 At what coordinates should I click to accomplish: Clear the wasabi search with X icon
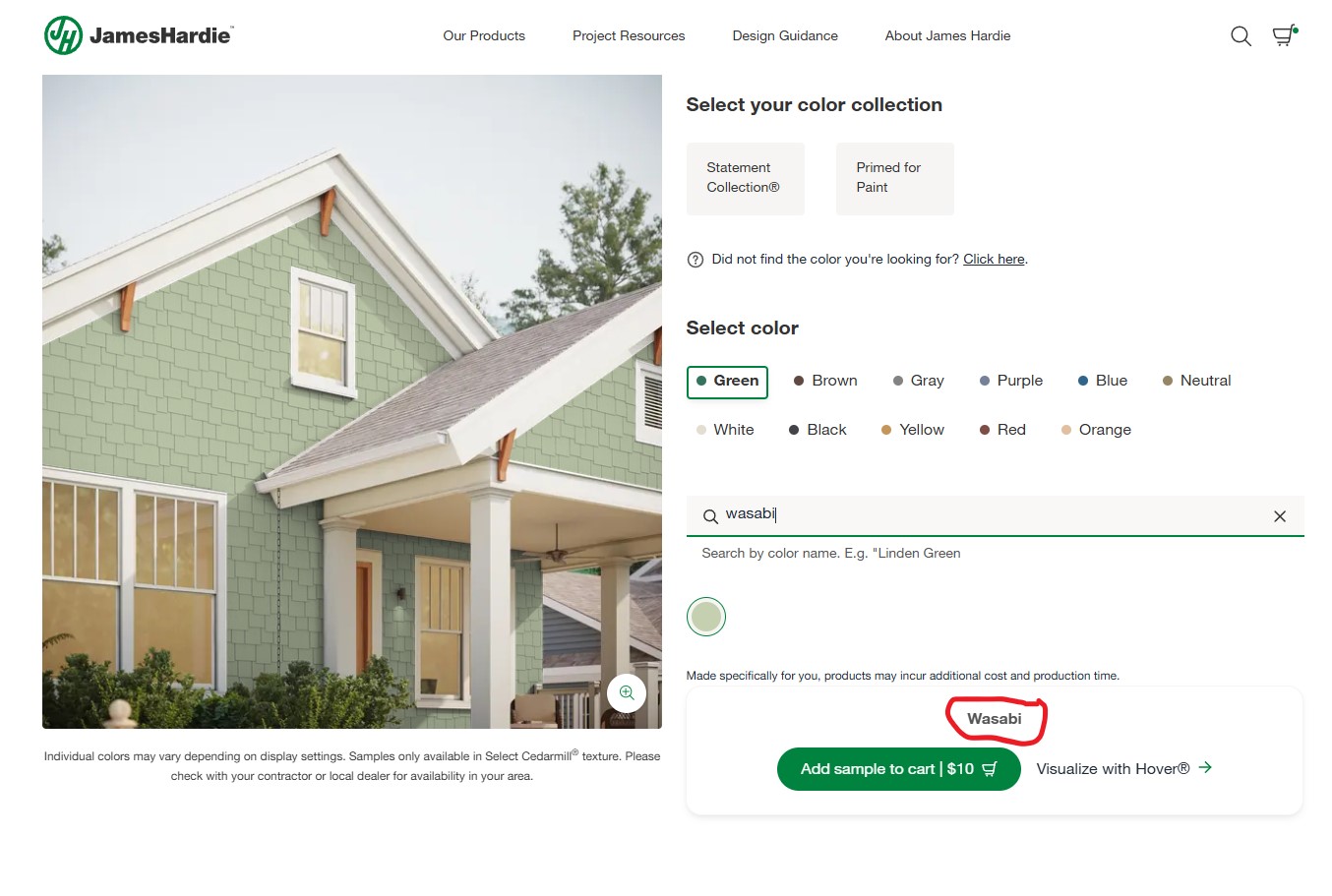click(x=1280, y=516)
